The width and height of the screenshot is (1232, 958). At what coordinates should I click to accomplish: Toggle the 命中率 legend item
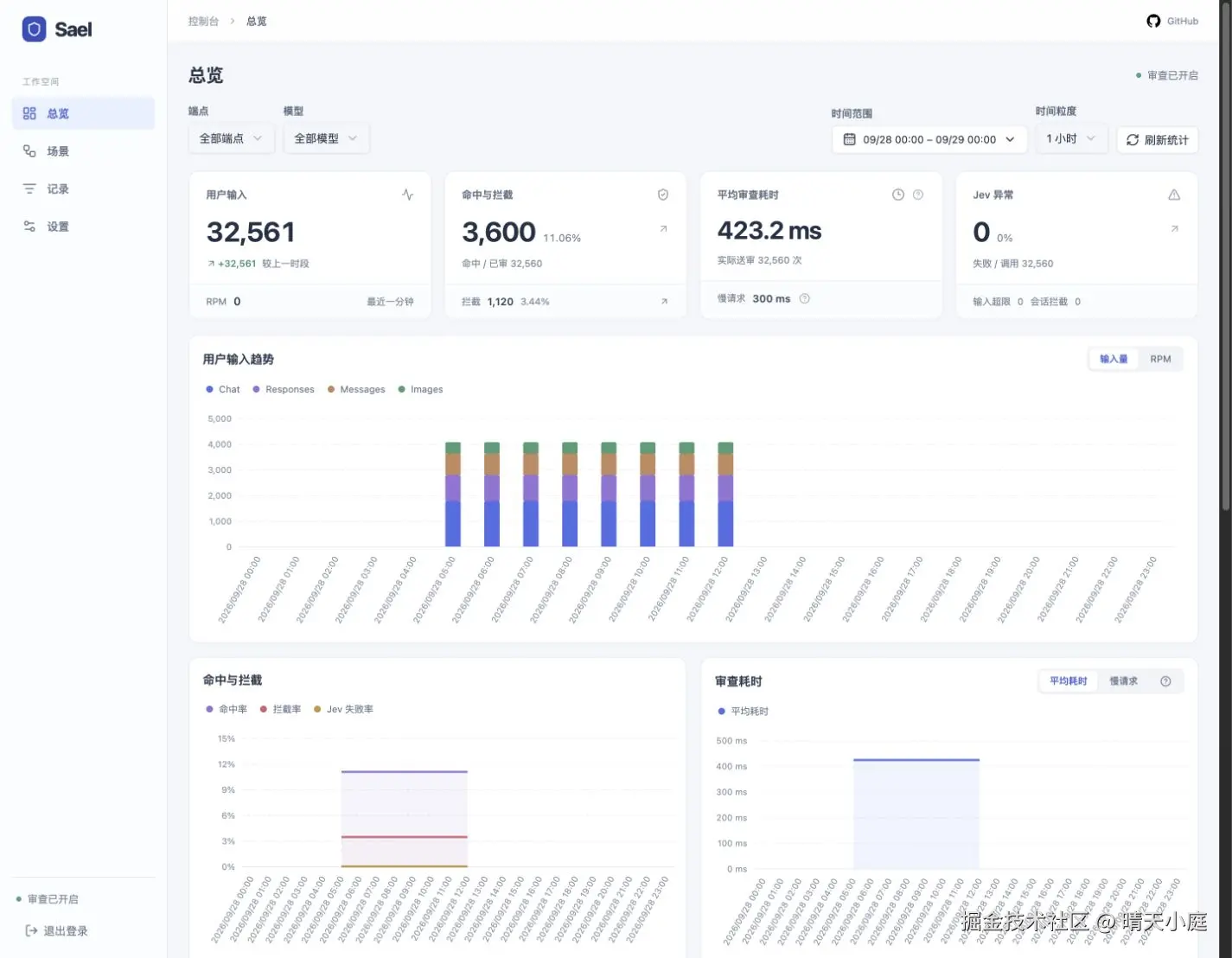pyautogui.click(x=227, y=709)
